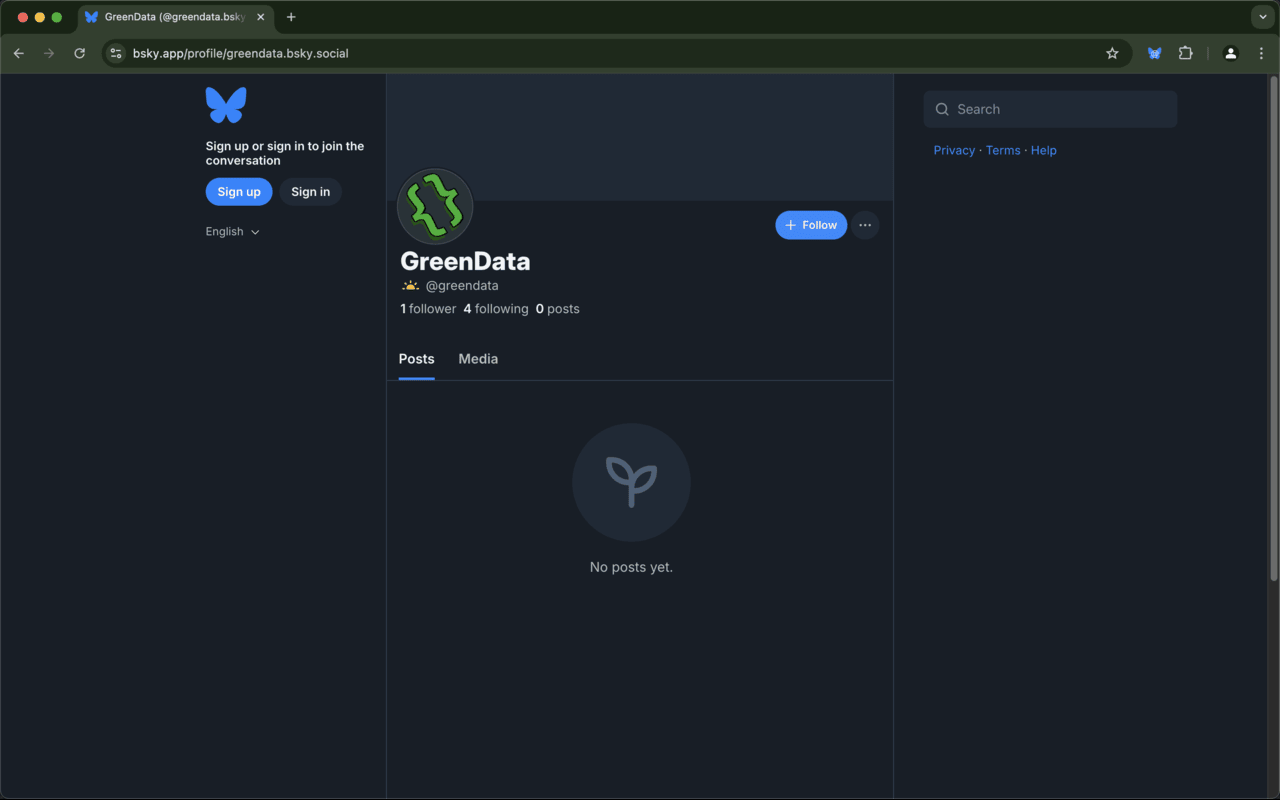Open the Bluesky butterfly extension icon
The width and height of the screenshot is (1280, 800).
(1154, 53)
